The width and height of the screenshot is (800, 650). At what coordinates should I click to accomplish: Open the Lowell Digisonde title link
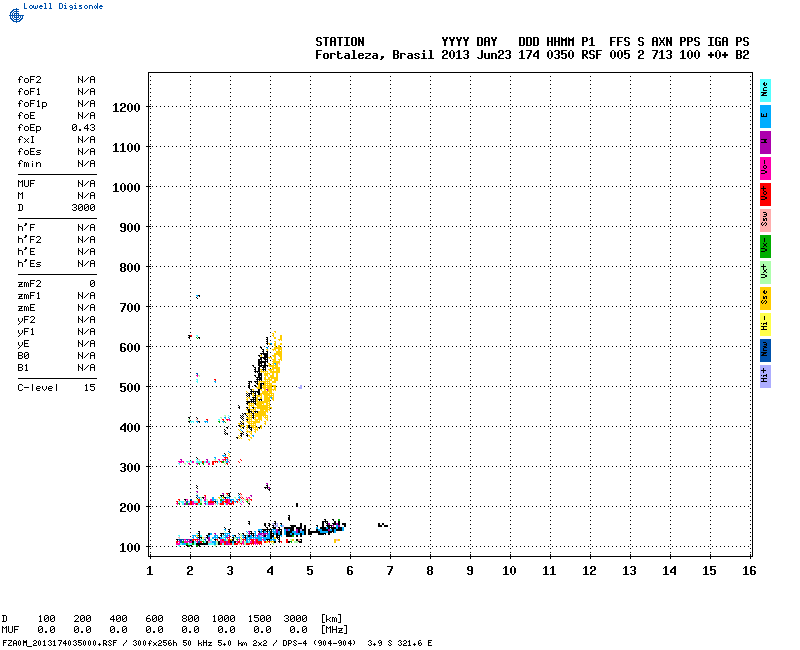[63, 6]
